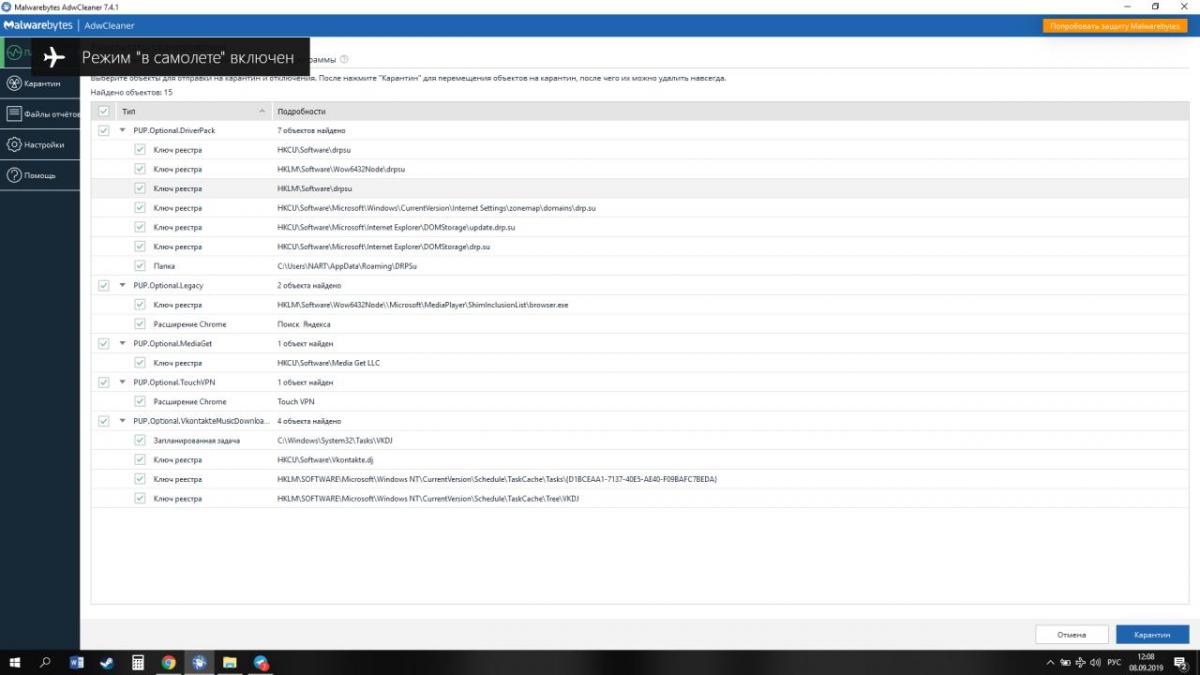Open the Windows Start menu

coord(16,662)
